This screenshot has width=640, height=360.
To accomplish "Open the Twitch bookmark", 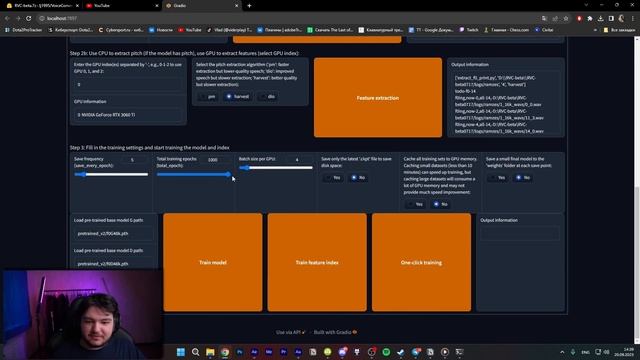I will 469,30.
